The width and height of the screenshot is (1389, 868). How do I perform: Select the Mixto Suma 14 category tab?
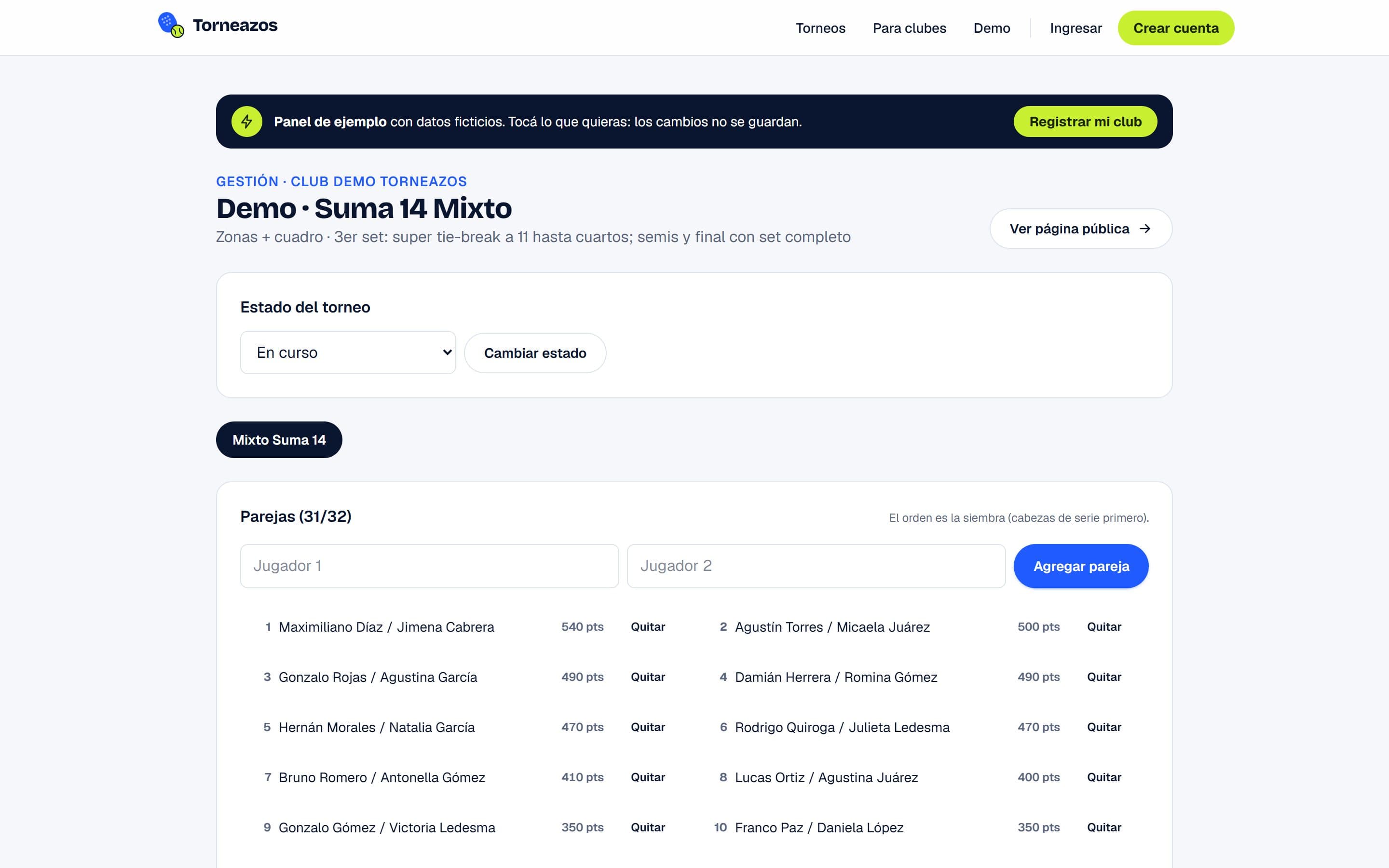pyautogui.click(x=279, y=440)
